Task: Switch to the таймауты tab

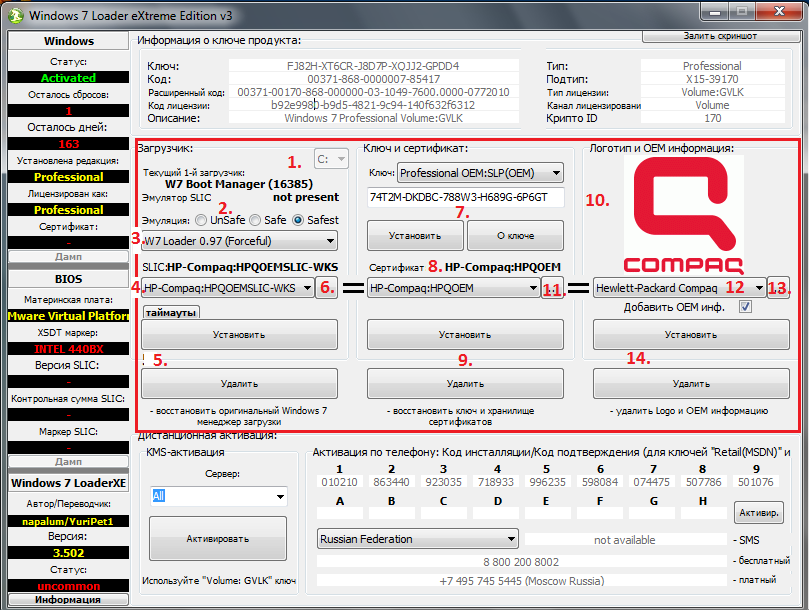Action: pyautogui.click(x=171, y=312)
